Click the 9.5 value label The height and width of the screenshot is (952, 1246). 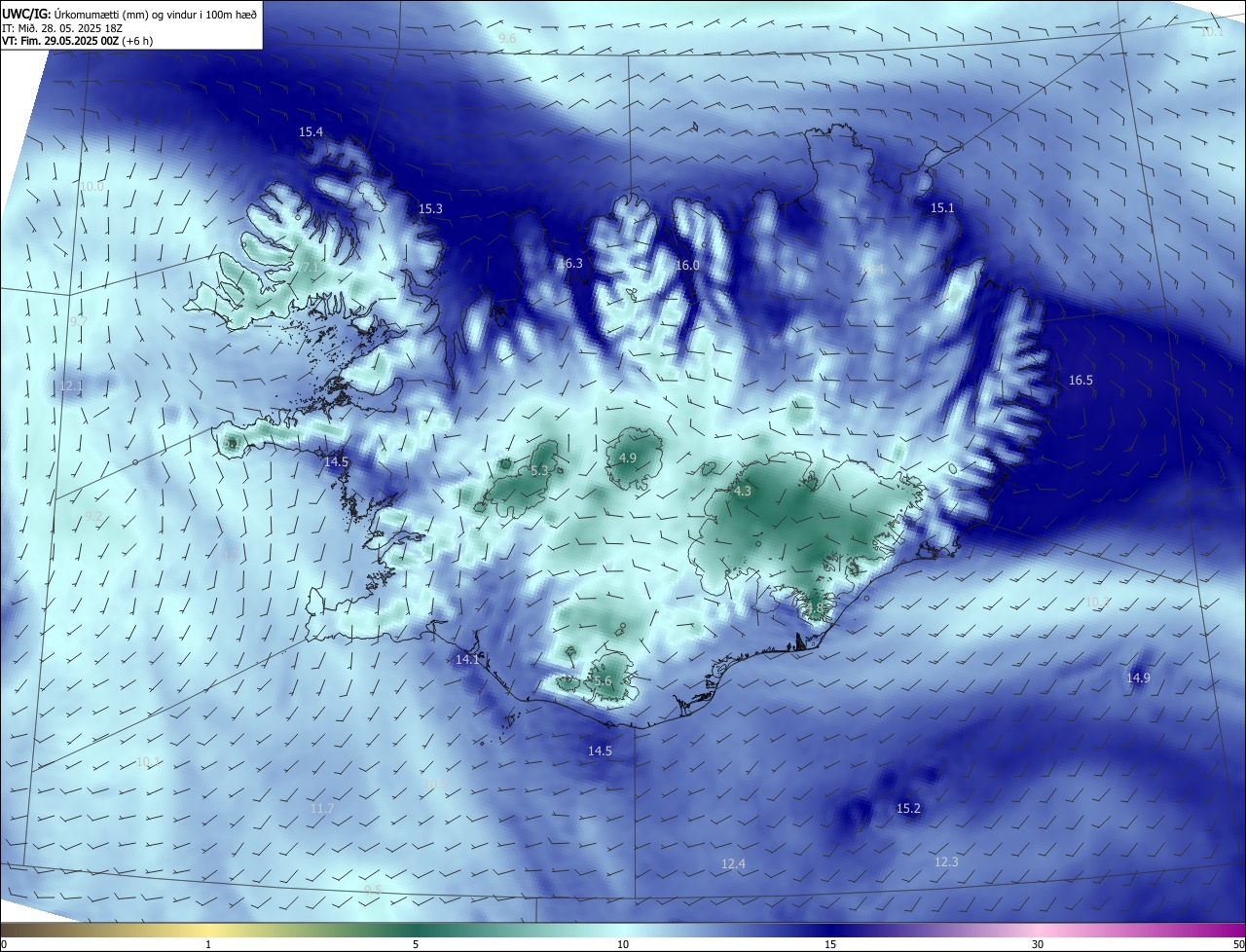click(x=372, y=889)
